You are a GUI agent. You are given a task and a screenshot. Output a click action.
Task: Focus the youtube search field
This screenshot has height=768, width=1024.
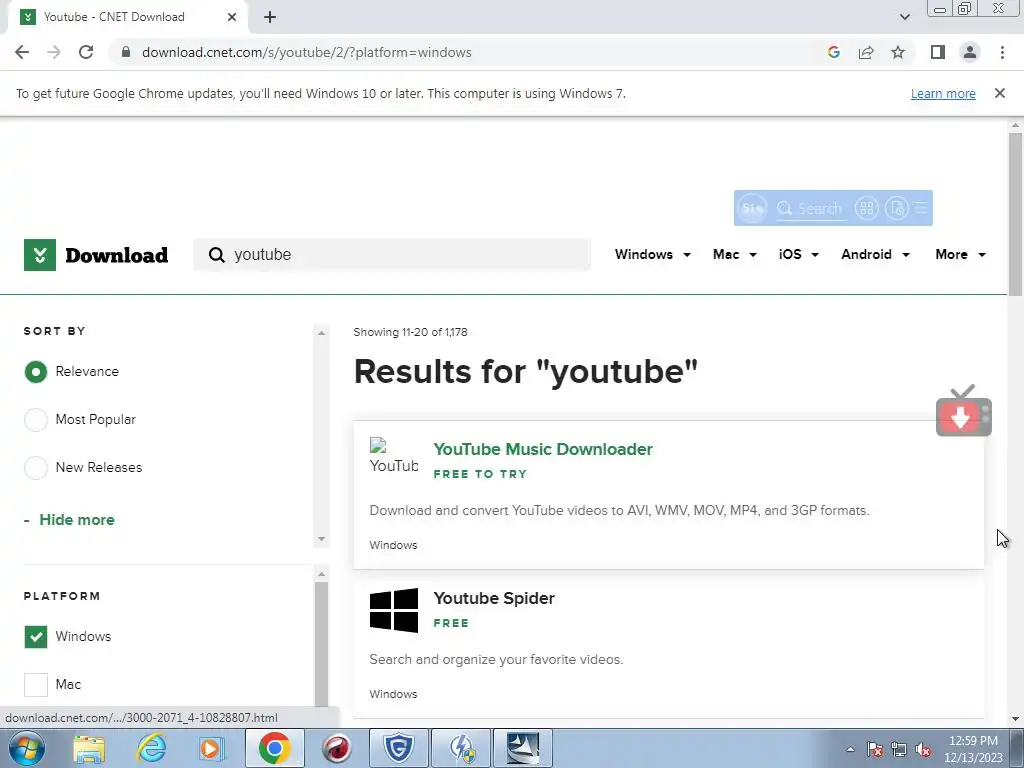[x=392, y=255]
